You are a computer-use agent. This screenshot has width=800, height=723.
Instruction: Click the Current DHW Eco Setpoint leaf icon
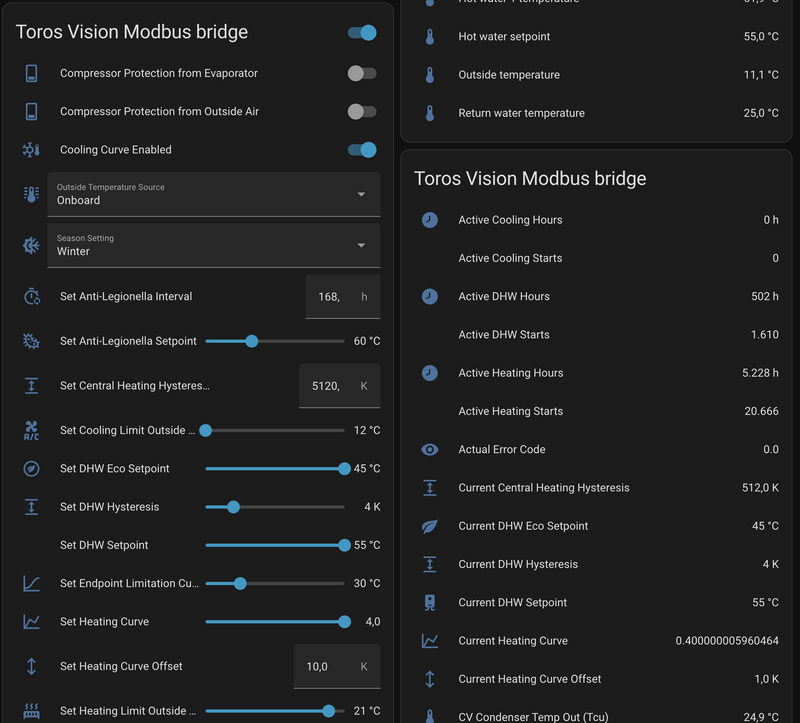click(430, 526)
